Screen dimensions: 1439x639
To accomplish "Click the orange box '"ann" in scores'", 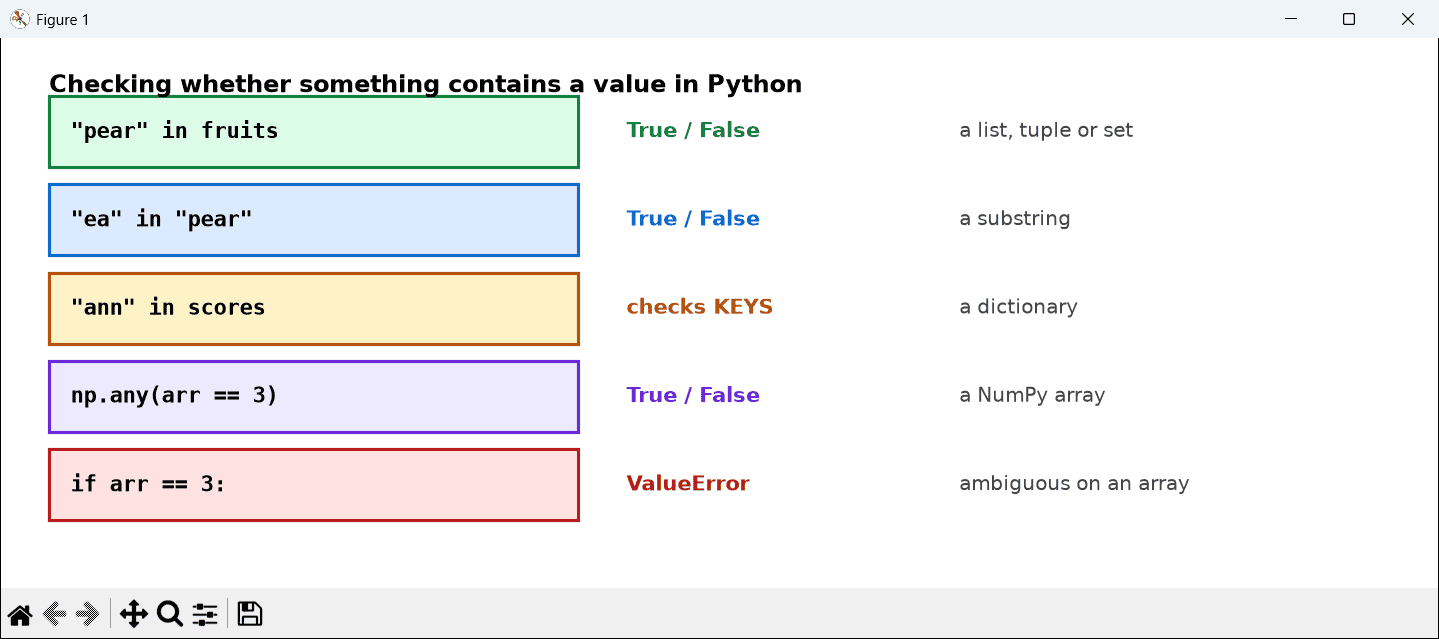I will [314, 308].
